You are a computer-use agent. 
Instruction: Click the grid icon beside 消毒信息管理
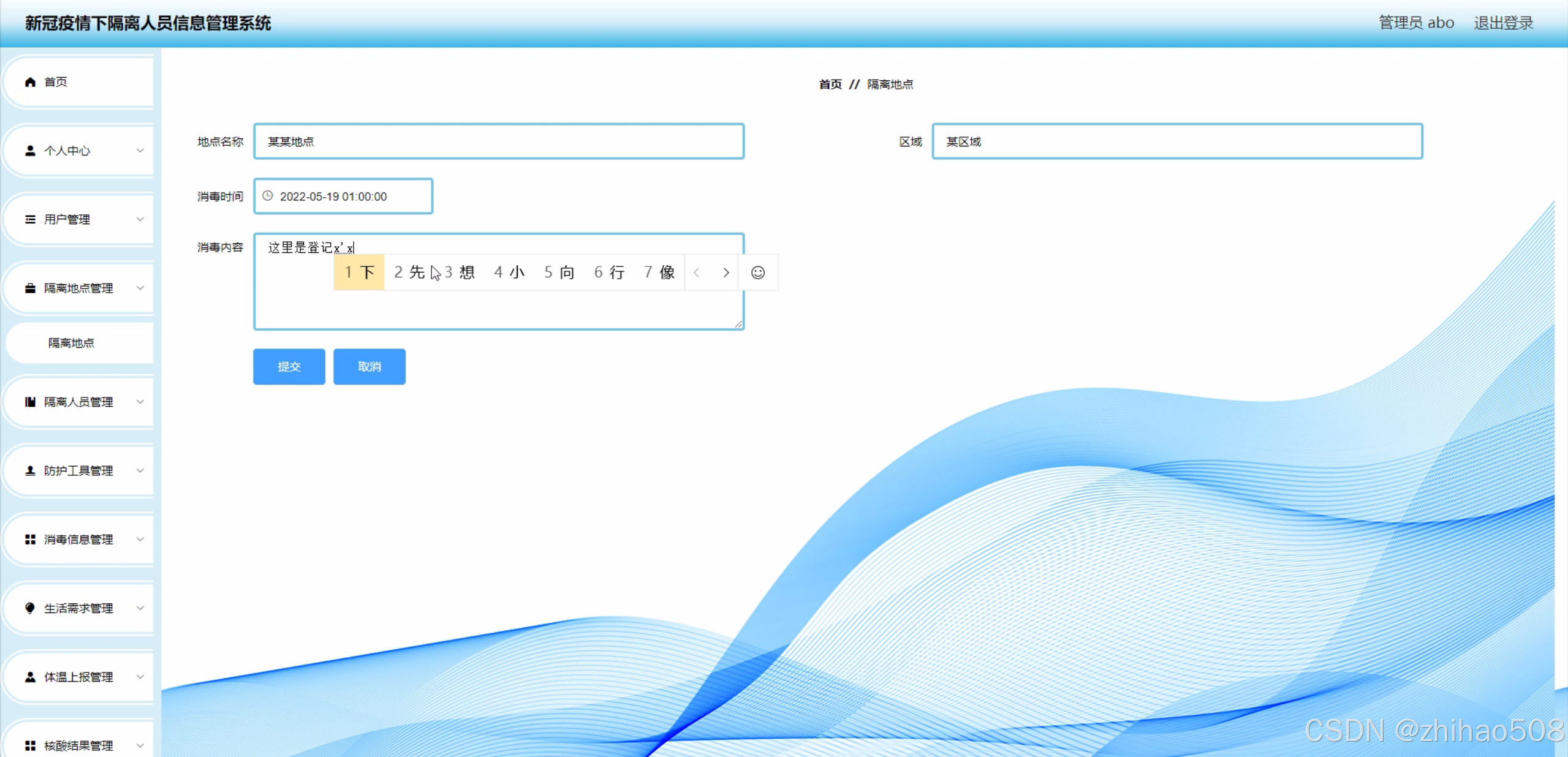coord(30,539)
